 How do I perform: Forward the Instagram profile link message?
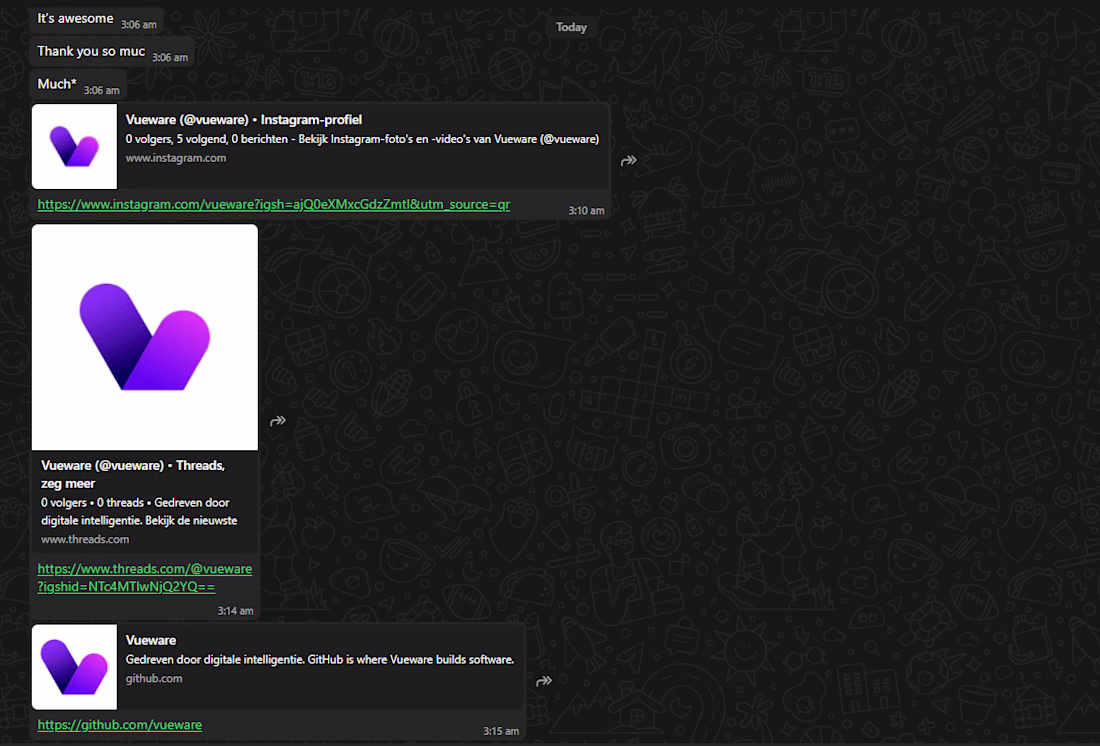click(x=629, y=161)
